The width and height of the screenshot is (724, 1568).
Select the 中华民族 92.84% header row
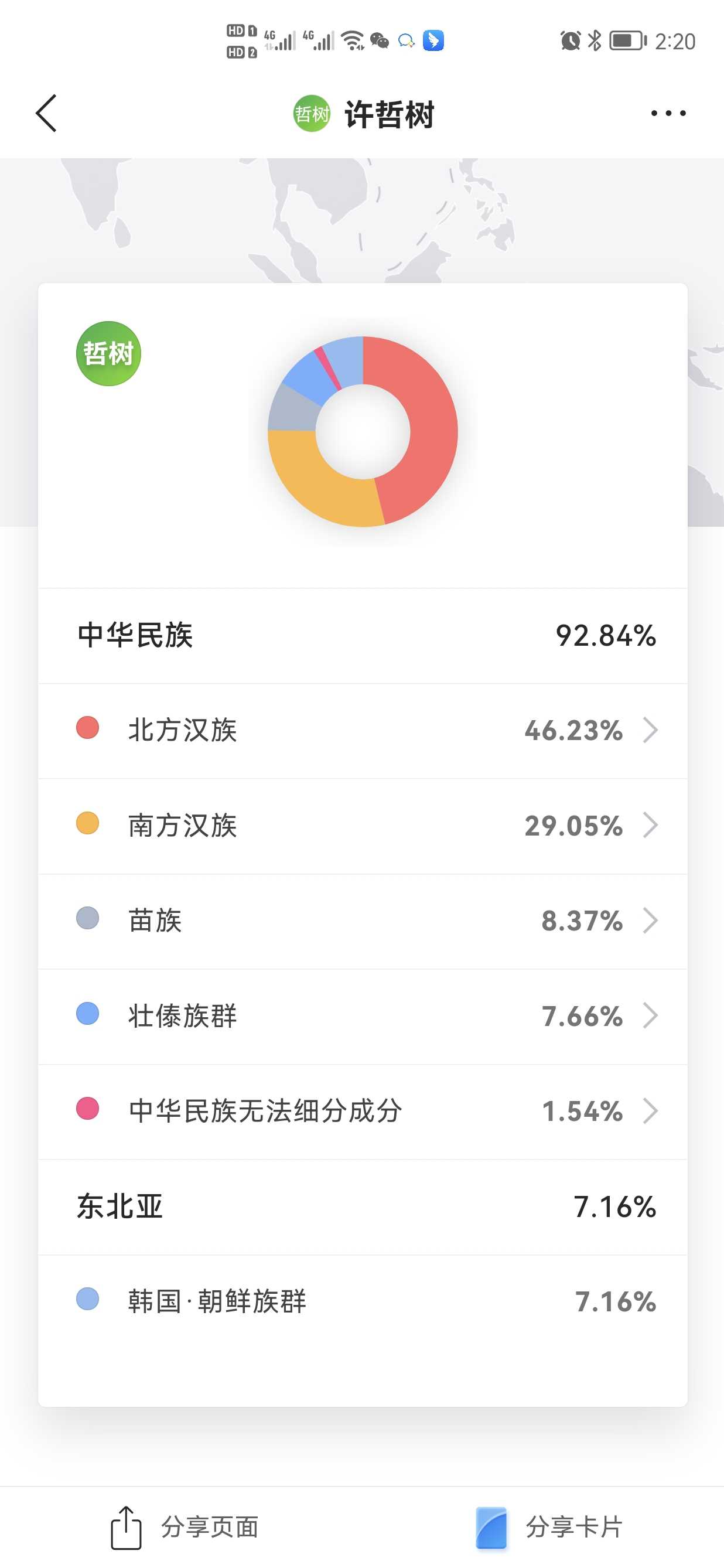pos(363,636)
